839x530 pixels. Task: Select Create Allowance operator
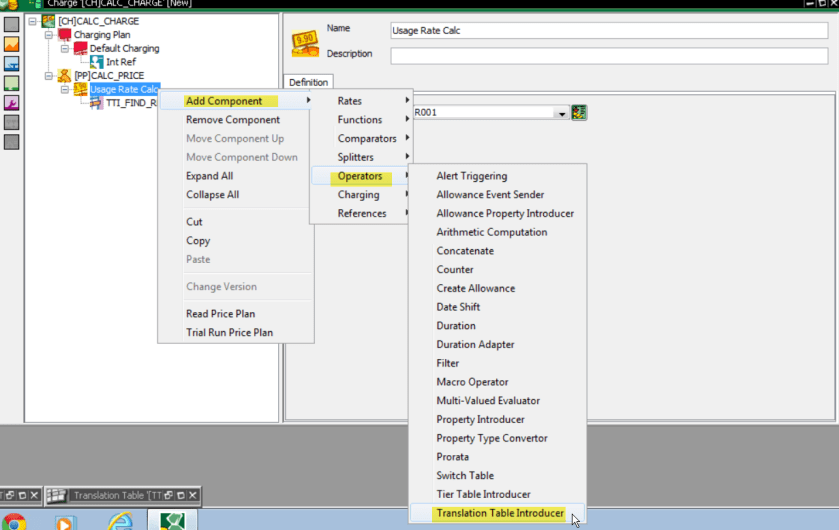coord(498,288)
